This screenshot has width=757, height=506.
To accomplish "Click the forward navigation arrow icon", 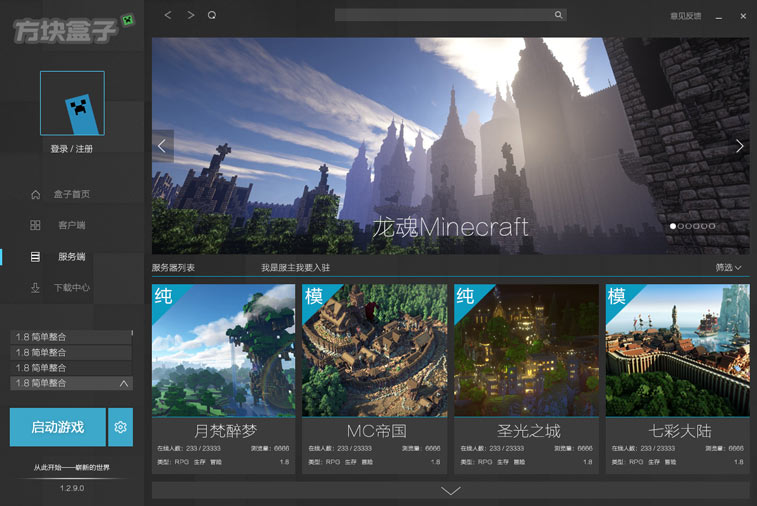I will click(x=190, y=15).
